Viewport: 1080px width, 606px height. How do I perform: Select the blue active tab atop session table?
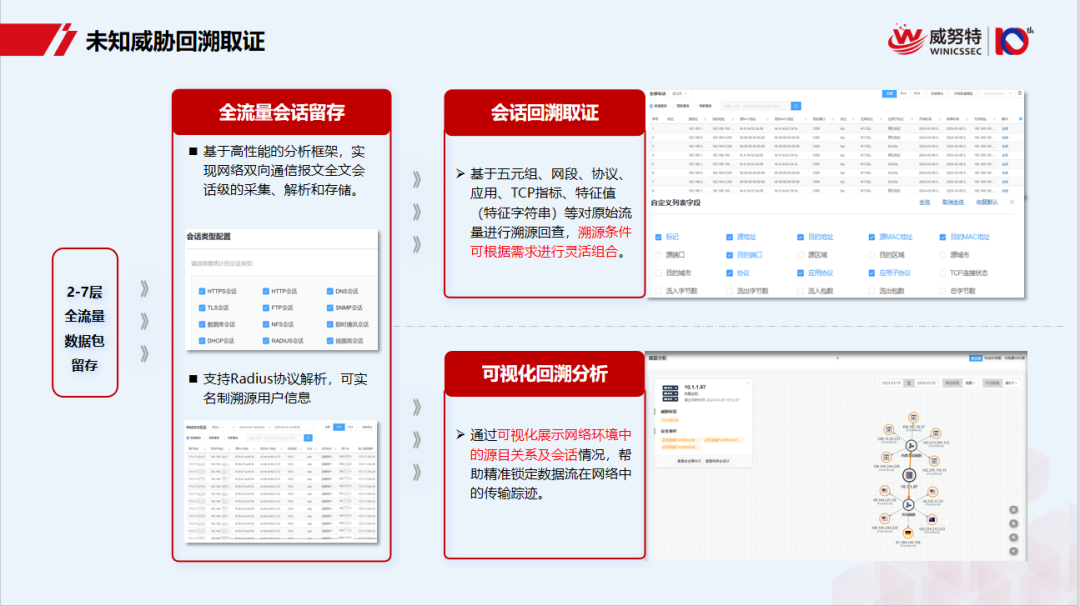(x=889, y=94)
